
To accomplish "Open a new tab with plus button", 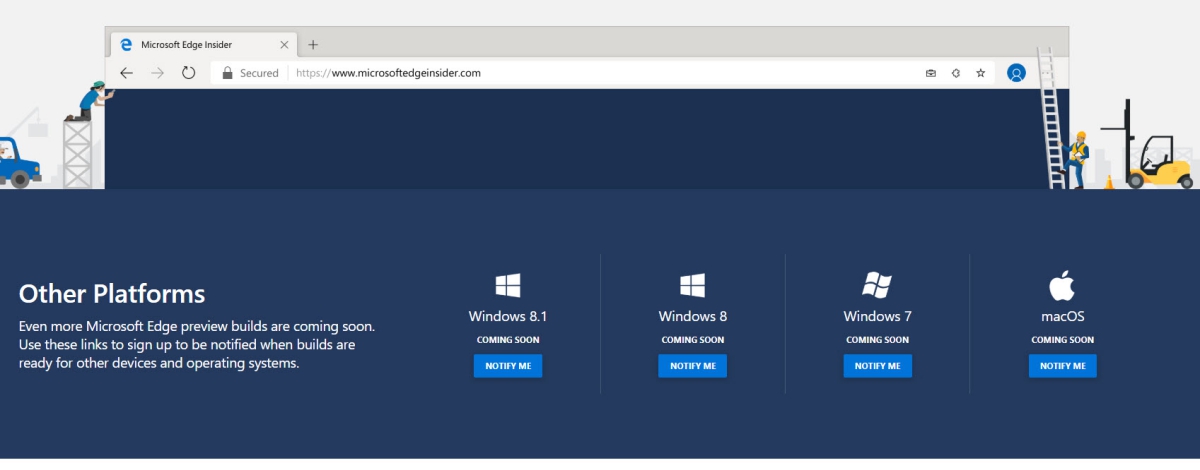I will 313,45.
